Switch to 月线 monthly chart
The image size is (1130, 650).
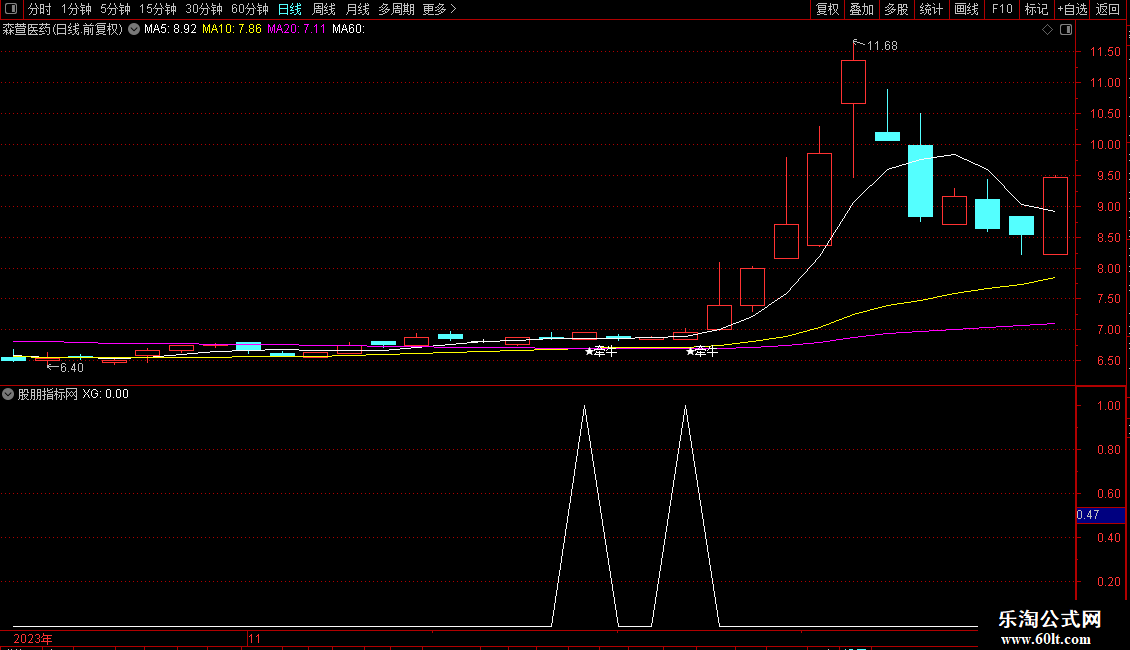pyautogui.click(x=357, y=9)
